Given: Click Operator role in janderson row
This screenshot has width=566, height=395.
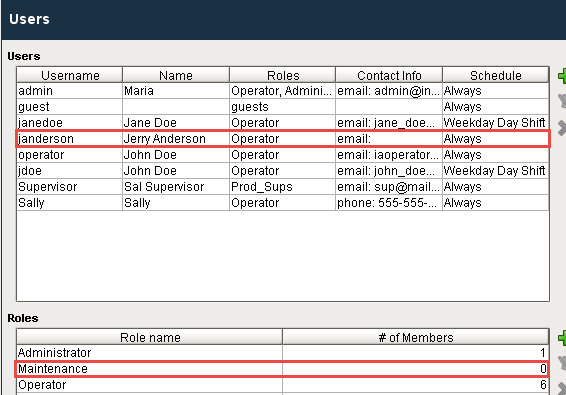Looking at the screenshot, I should [283, 139].
